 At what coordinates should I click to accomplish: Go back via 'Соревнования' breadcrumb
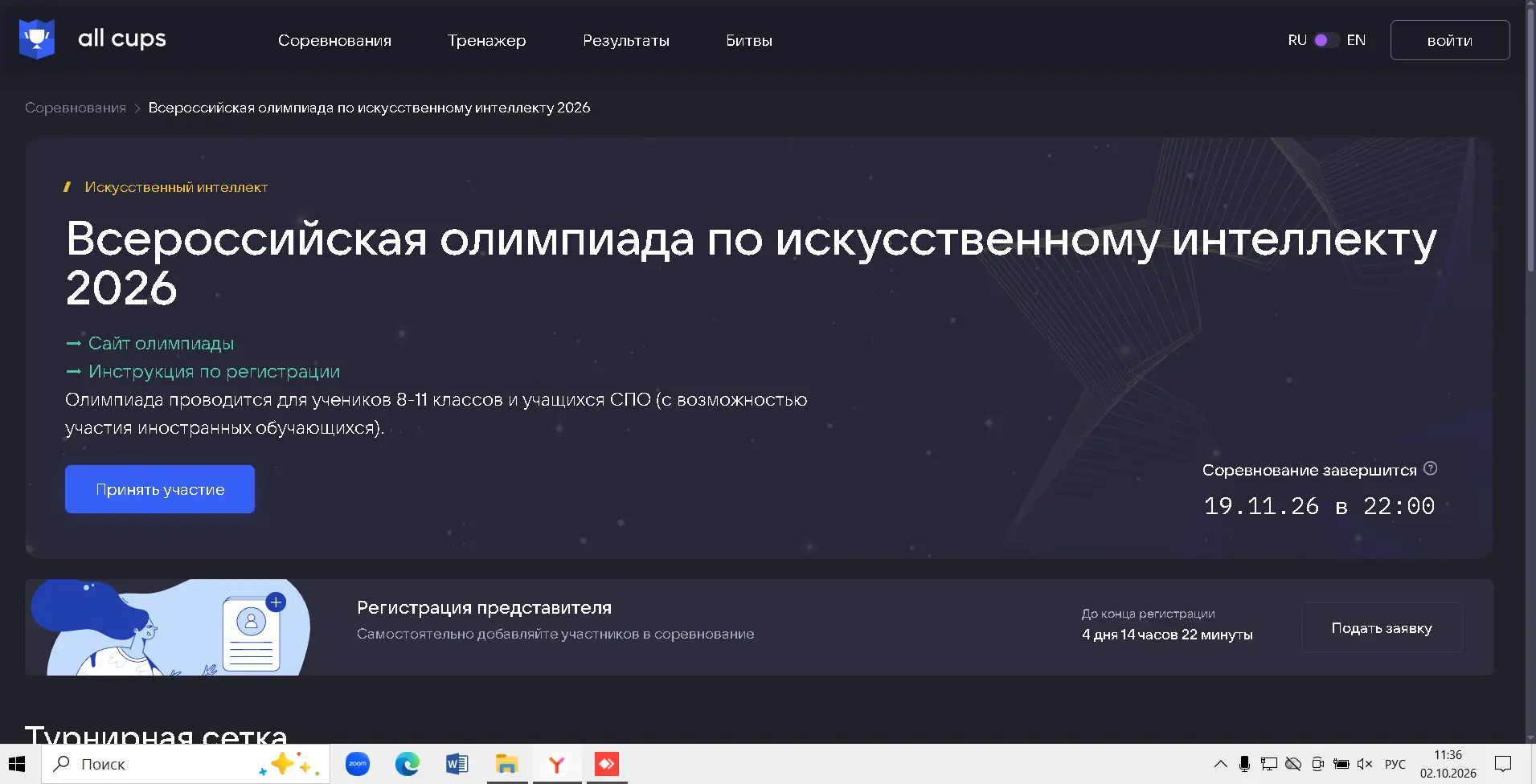(76, 108)
